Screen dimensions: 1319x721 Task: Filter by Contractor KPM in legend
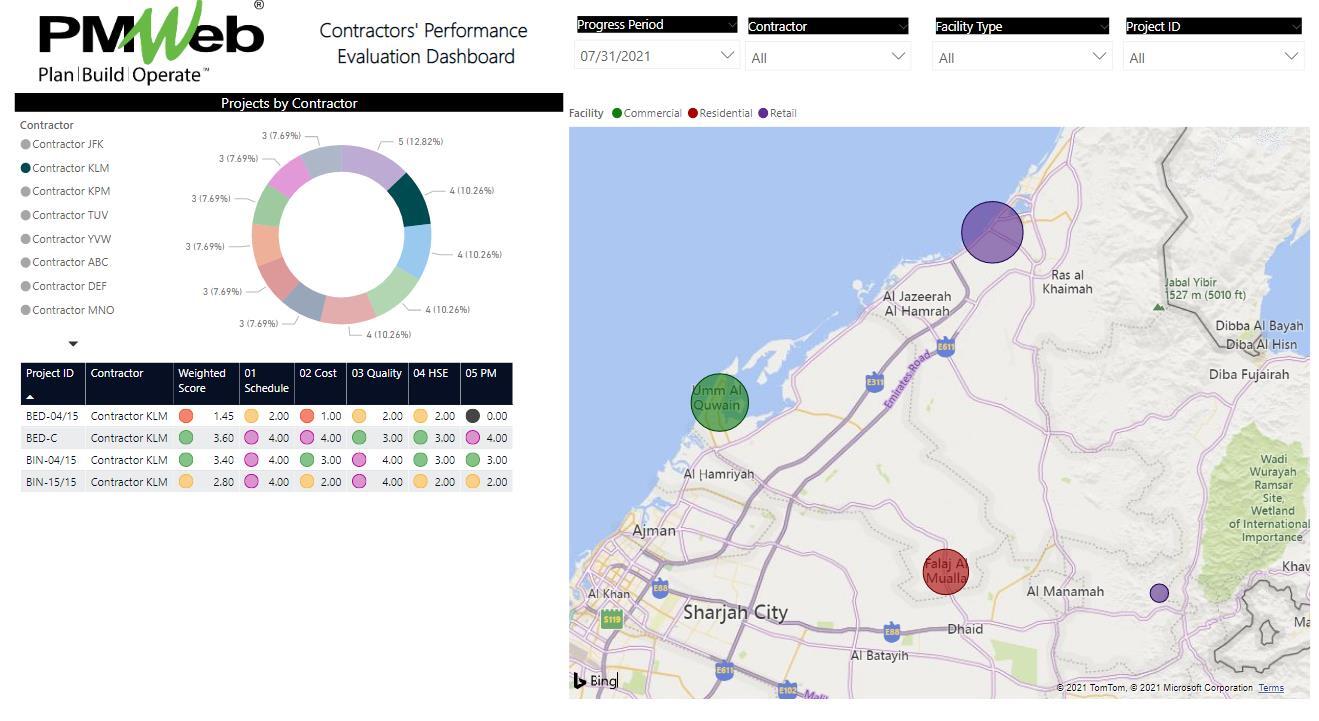pos(65,191)
